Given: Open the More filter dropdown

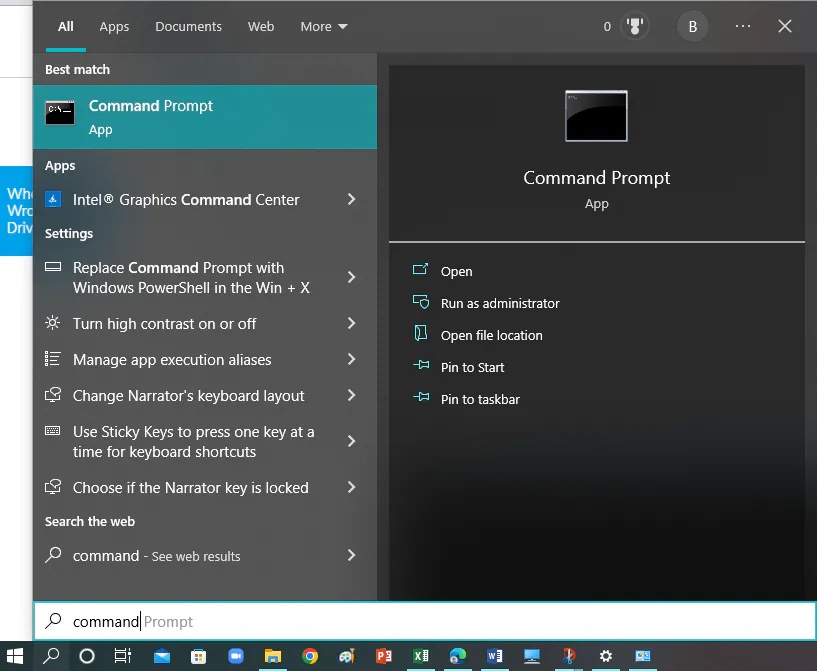Looking at the screenshot, I should pos(322,26).
